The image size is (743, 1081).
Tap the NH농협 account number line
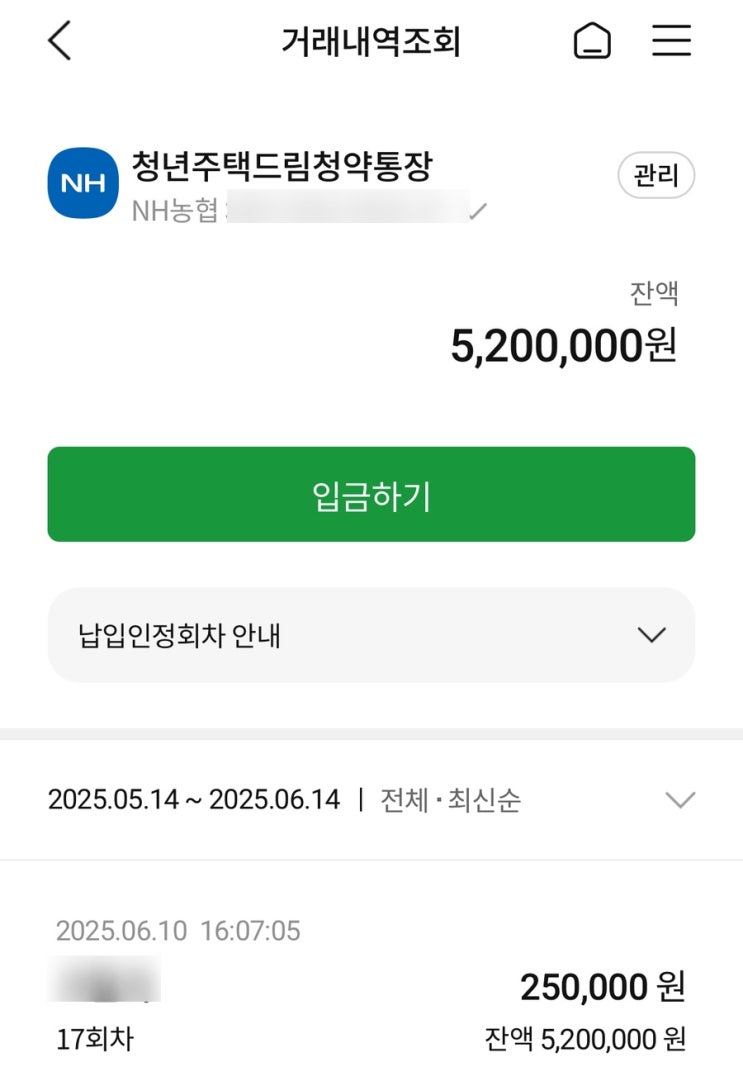(300, 212)
